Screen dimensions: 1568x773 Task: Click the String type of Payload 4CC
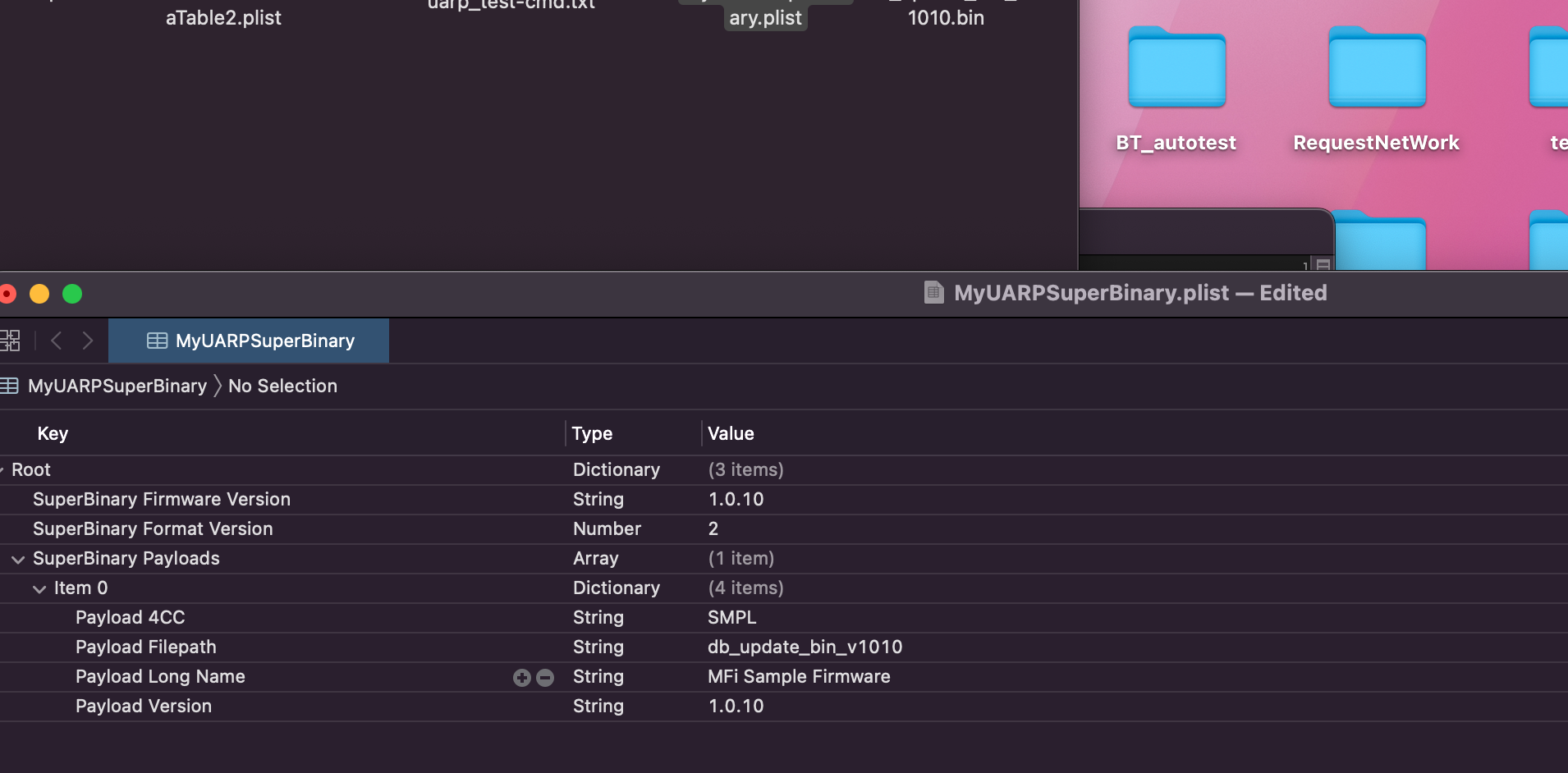[x=598, y=617]
